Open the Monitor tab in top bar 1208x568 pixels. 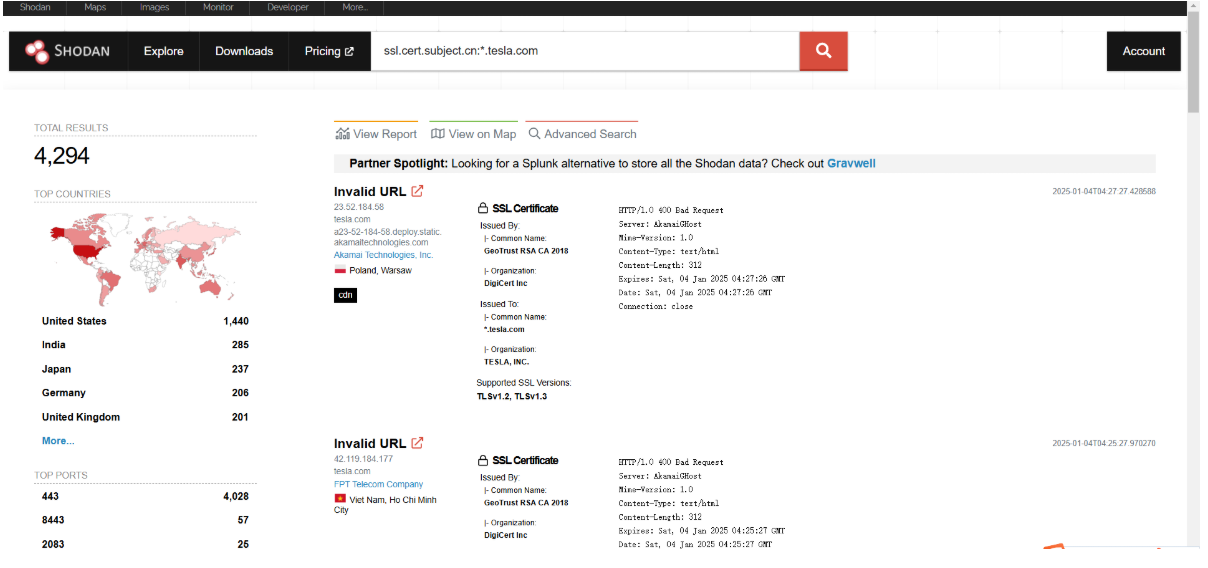(x=218, y=7)
